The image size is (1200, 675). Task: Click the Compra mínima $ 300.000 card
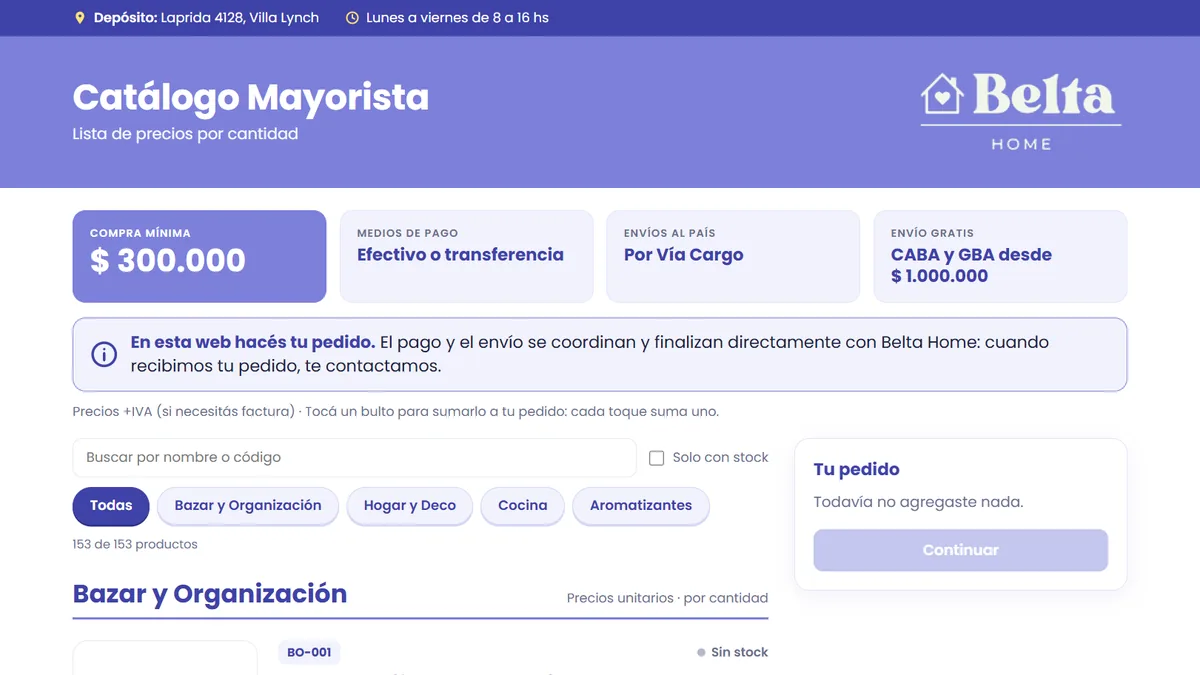[199, 256]
